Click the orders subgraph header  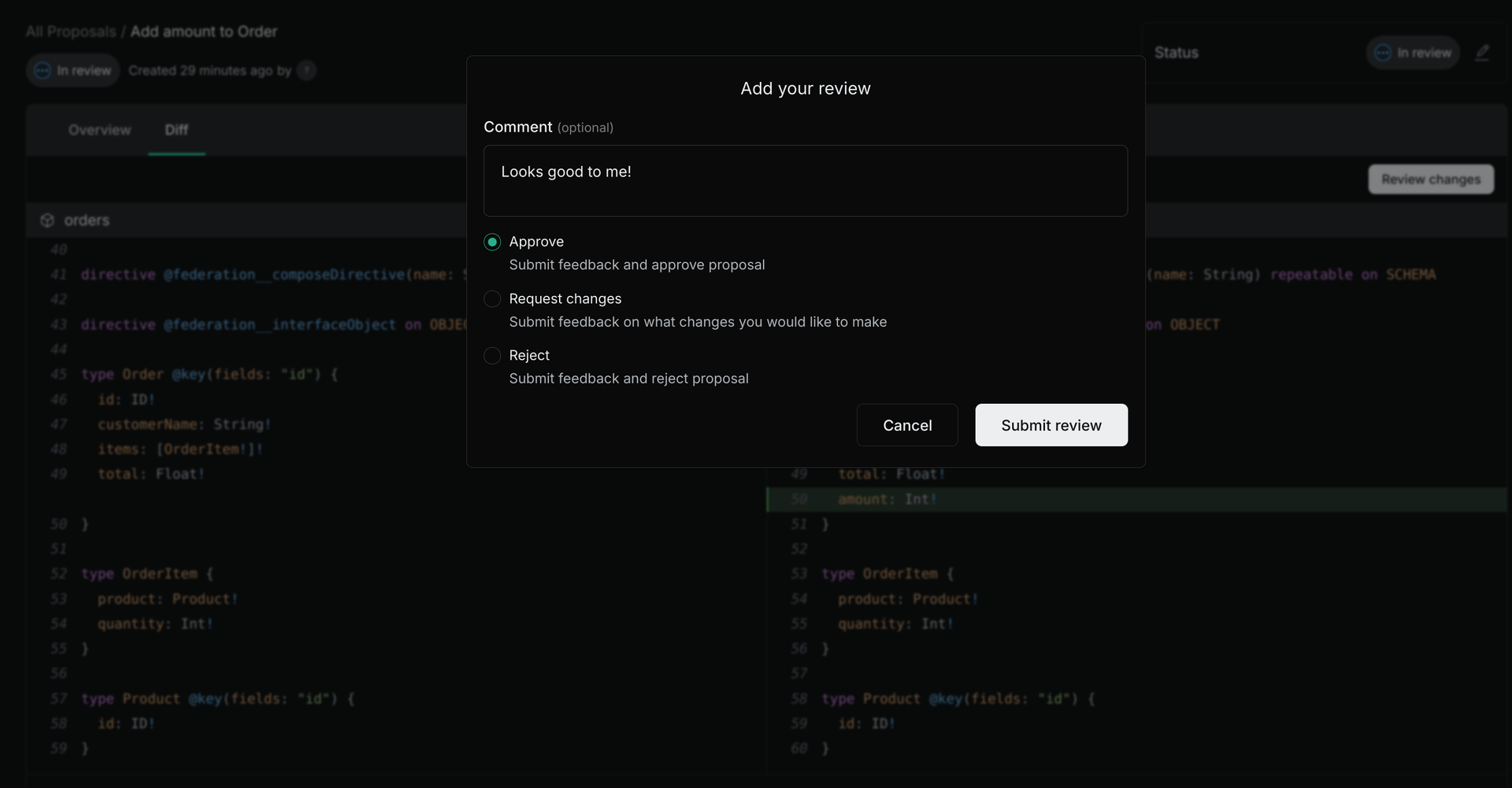(87, 220)
